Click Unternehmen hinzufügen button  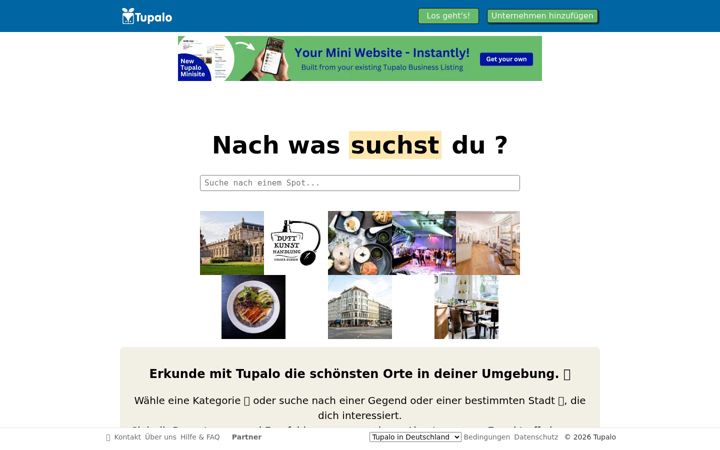coord(542,16)
